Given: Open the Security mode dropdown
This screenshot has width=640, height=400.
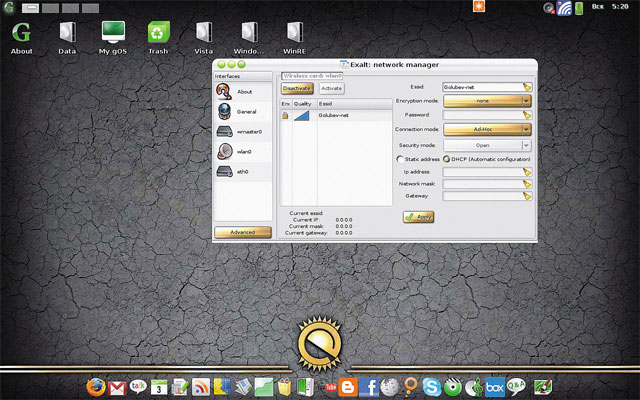Looking at the screenshot, I should click(487, 145).
